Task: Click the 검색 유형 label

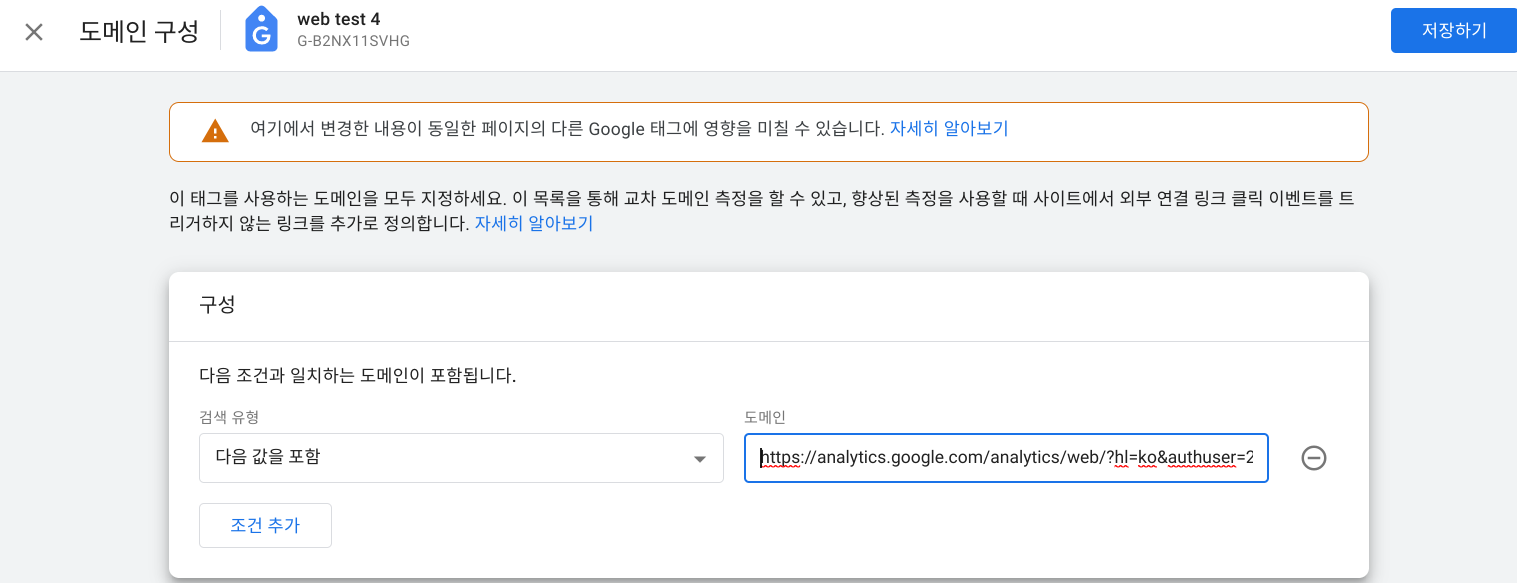Action: point(229,417)
